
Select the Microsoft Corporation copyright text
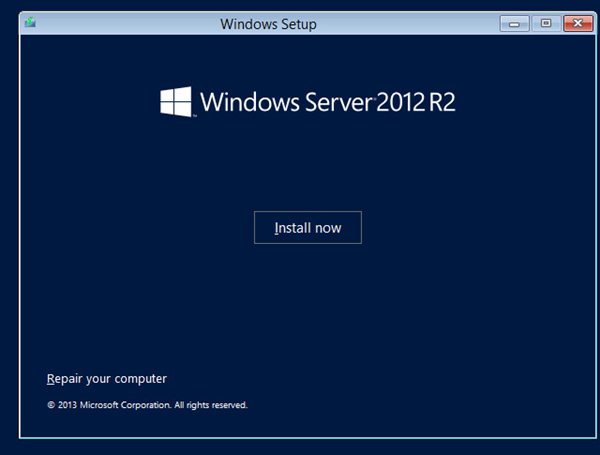point(147,405)
